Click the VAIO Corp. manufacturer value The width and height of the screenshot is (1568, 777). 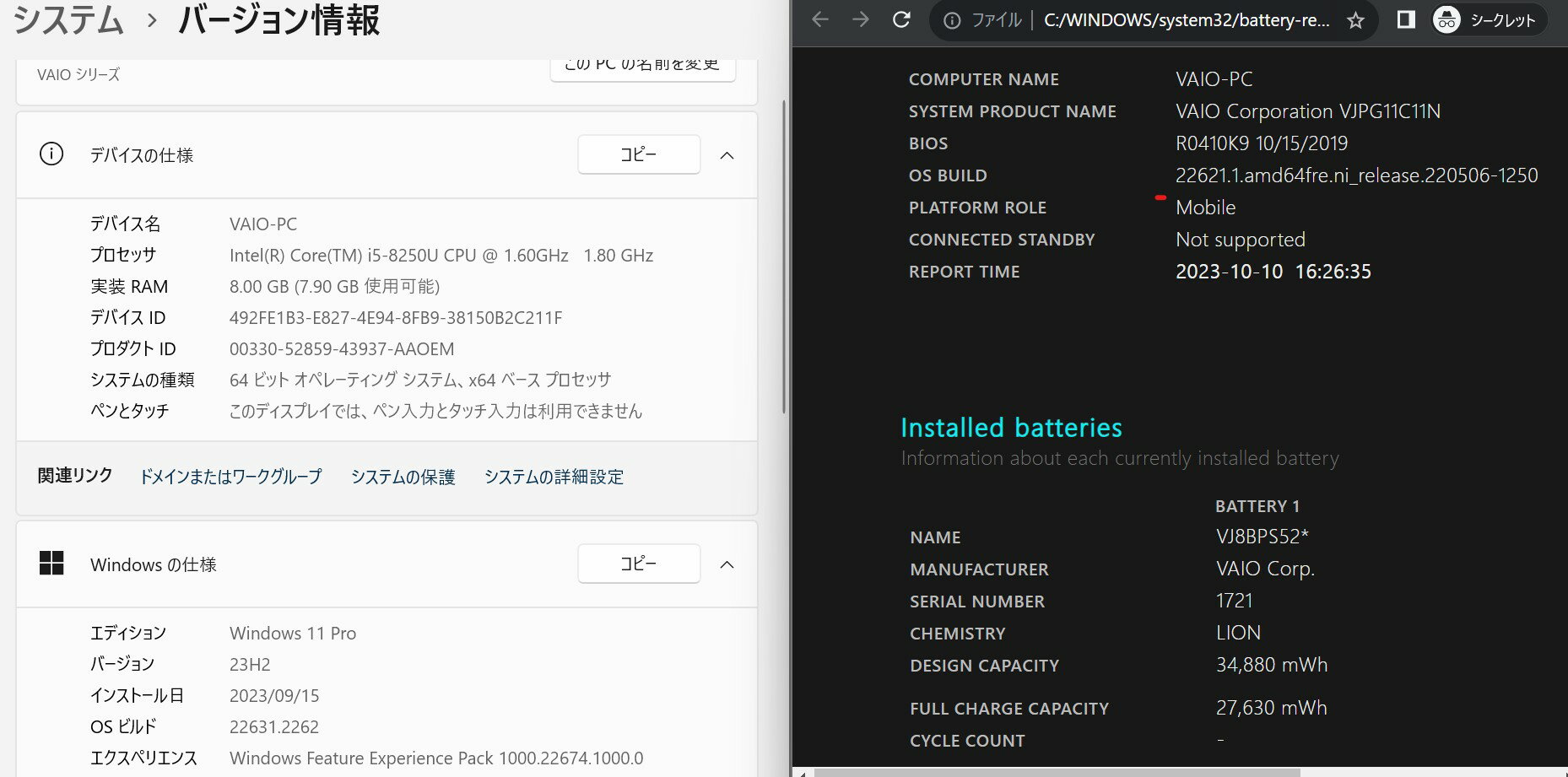tap(1265, 569)
